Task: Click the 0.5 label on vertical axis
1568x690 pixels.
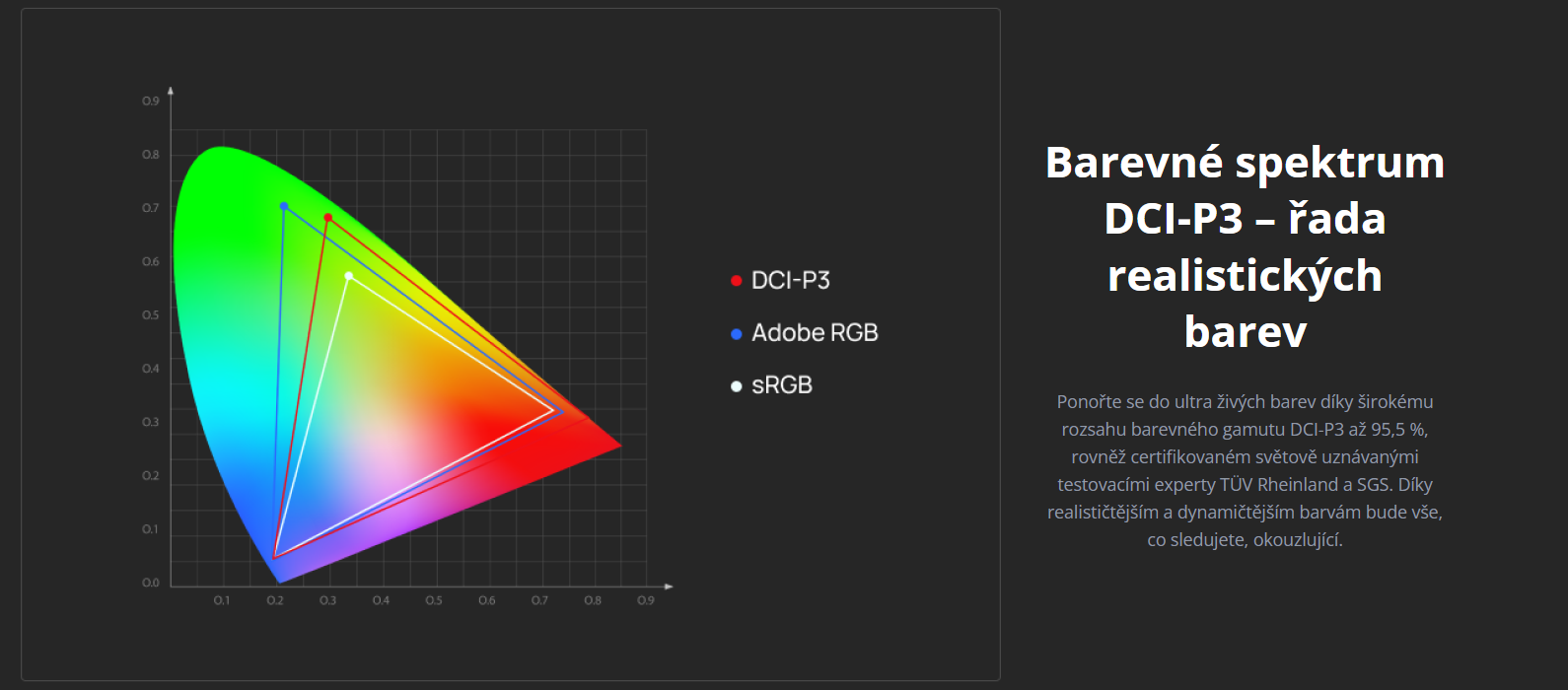Action: 150,315
